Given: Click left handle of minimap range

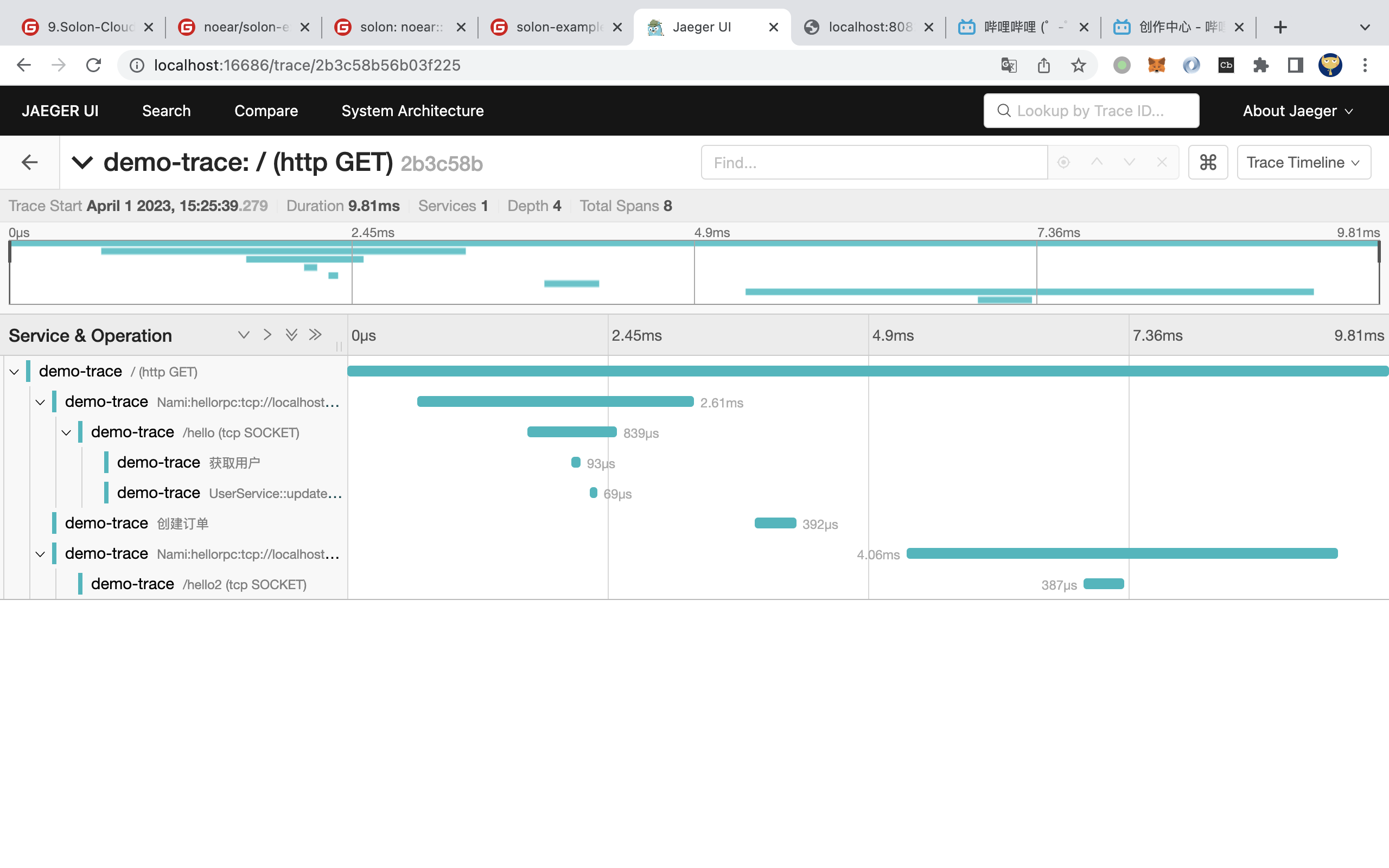Looking at the screenshot, I should (10, 251).
